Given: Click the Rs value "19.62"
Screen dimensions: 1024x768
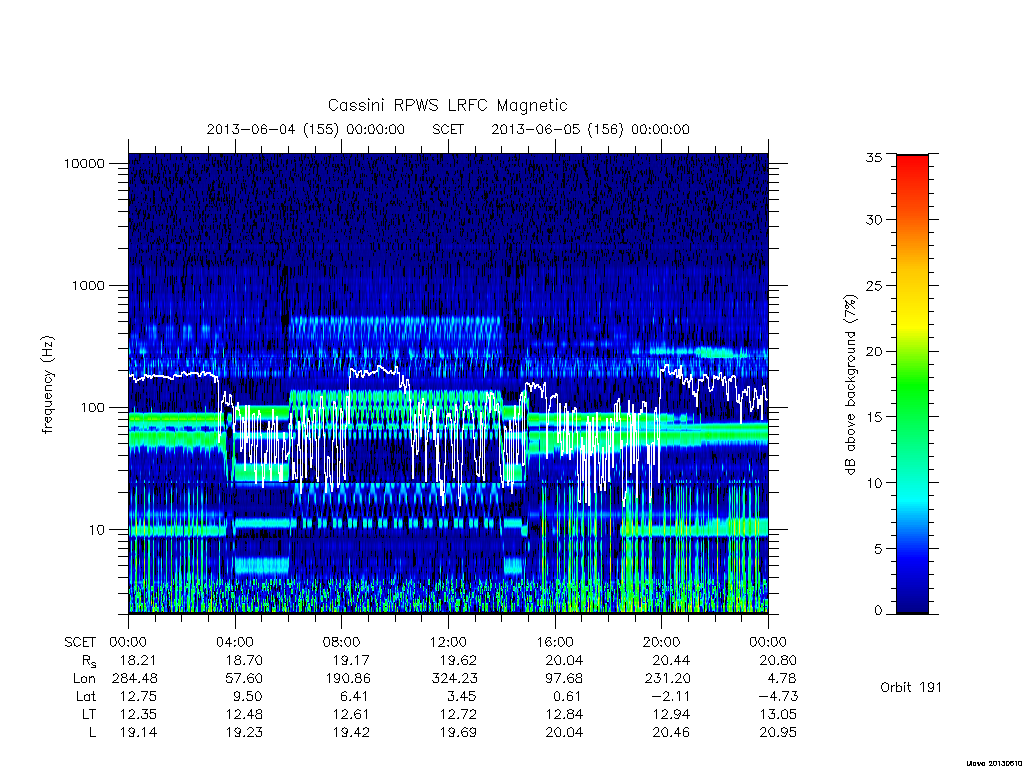Looking at the screenshot, I should (458, 660).
